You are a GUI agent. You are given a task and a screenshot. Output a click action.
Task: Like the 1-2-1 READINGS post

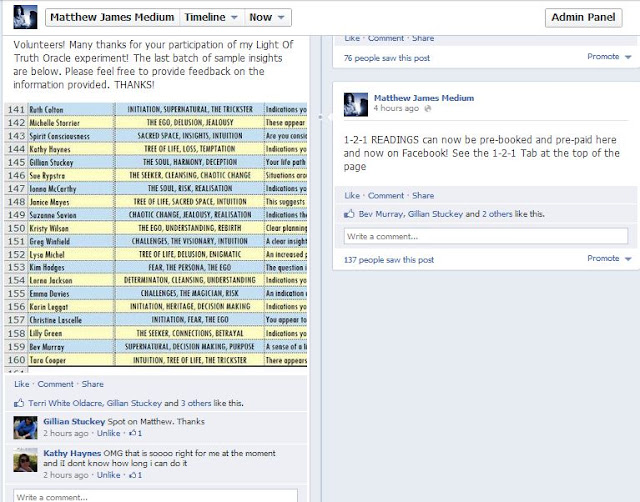(352, 195)
